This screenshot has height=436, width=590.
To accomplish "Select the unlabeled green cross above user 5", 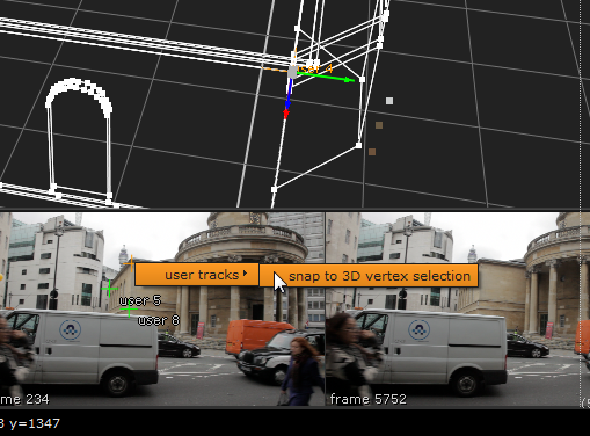I will [x=109, y=289].
